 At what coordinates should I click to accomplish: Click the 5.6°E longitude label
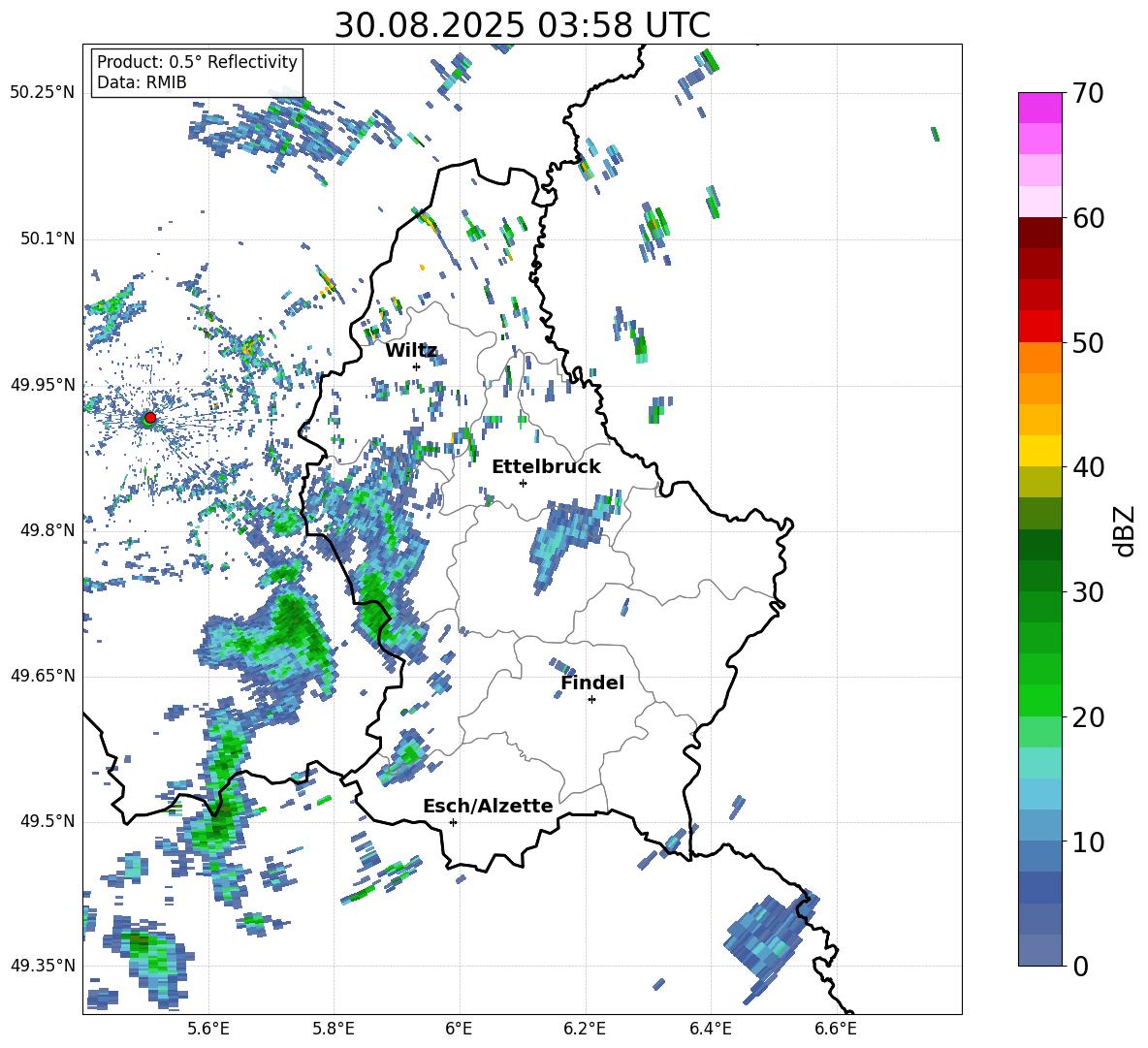coord(208,1029)
